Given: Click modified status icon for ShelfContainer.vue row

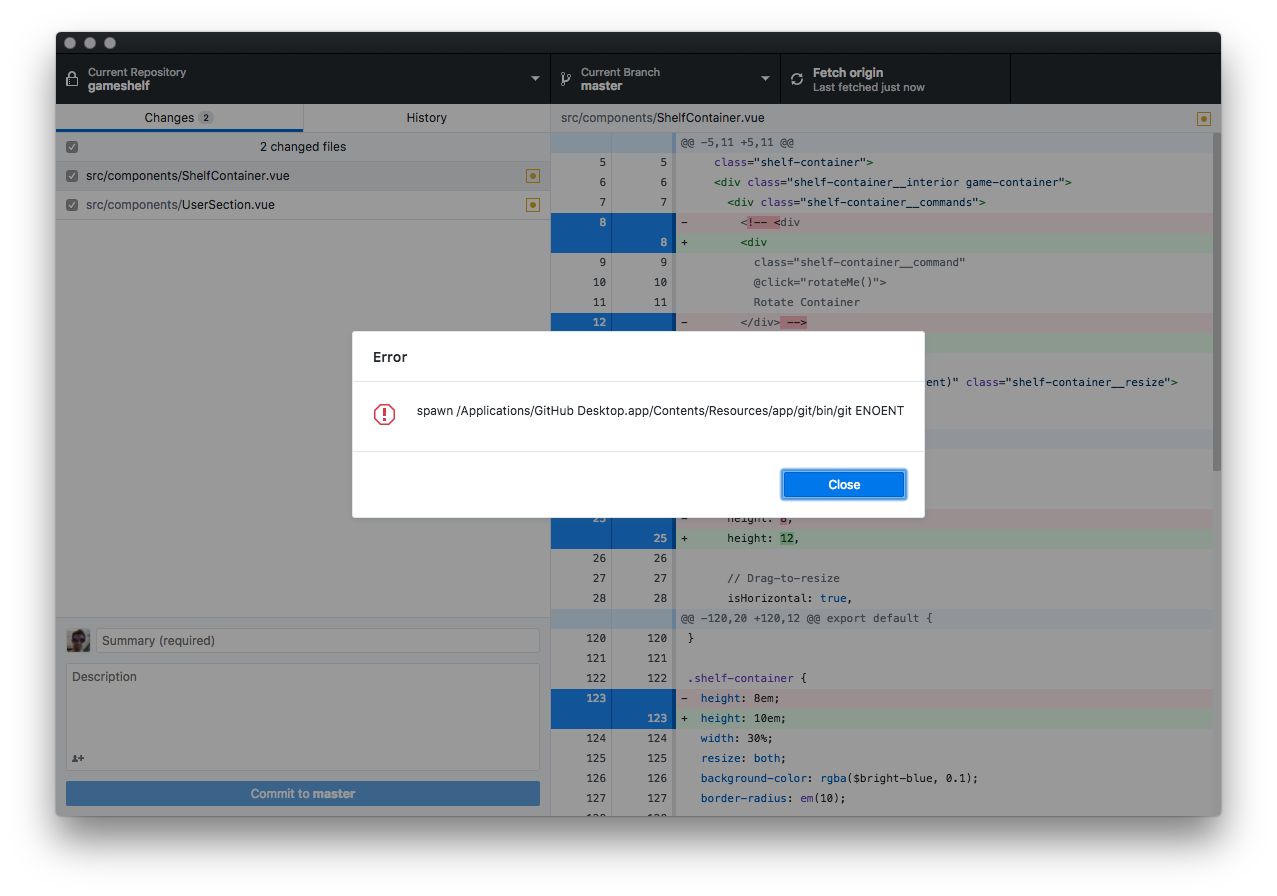Looking at the screenshot, I should pos(533,176).
